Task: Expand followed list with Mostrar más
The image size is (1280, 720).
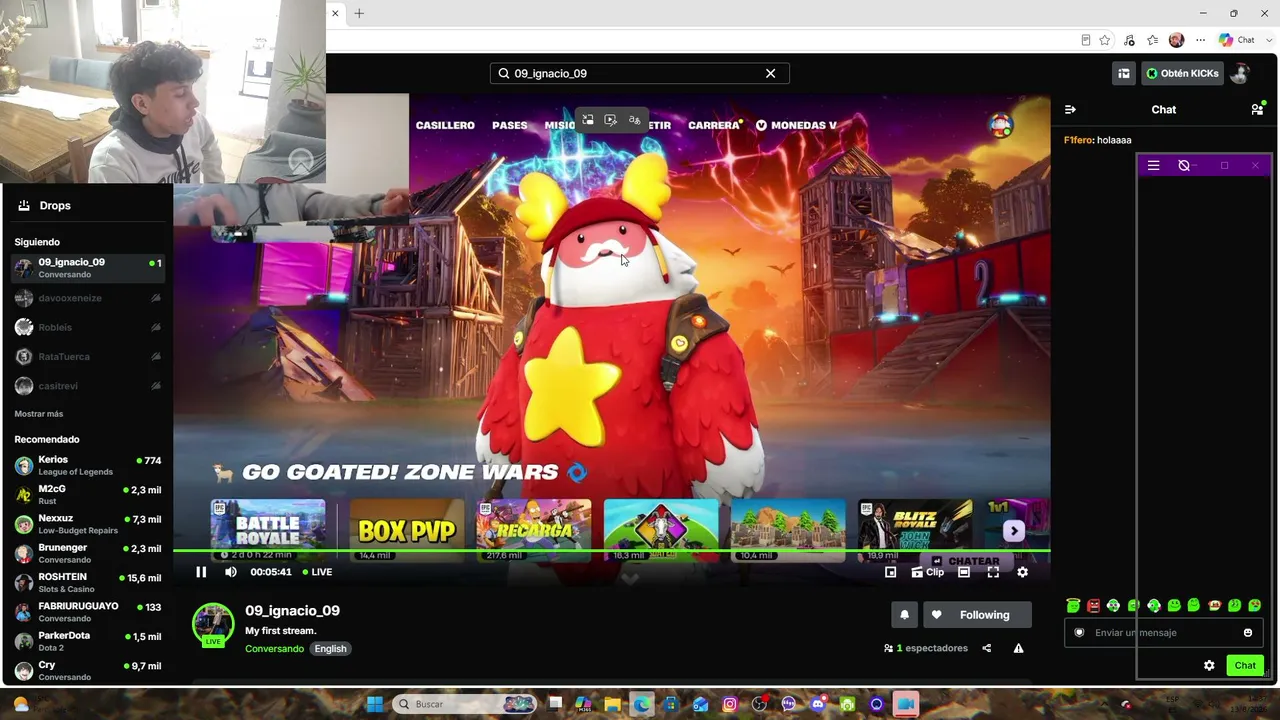Action: point(39,414)
